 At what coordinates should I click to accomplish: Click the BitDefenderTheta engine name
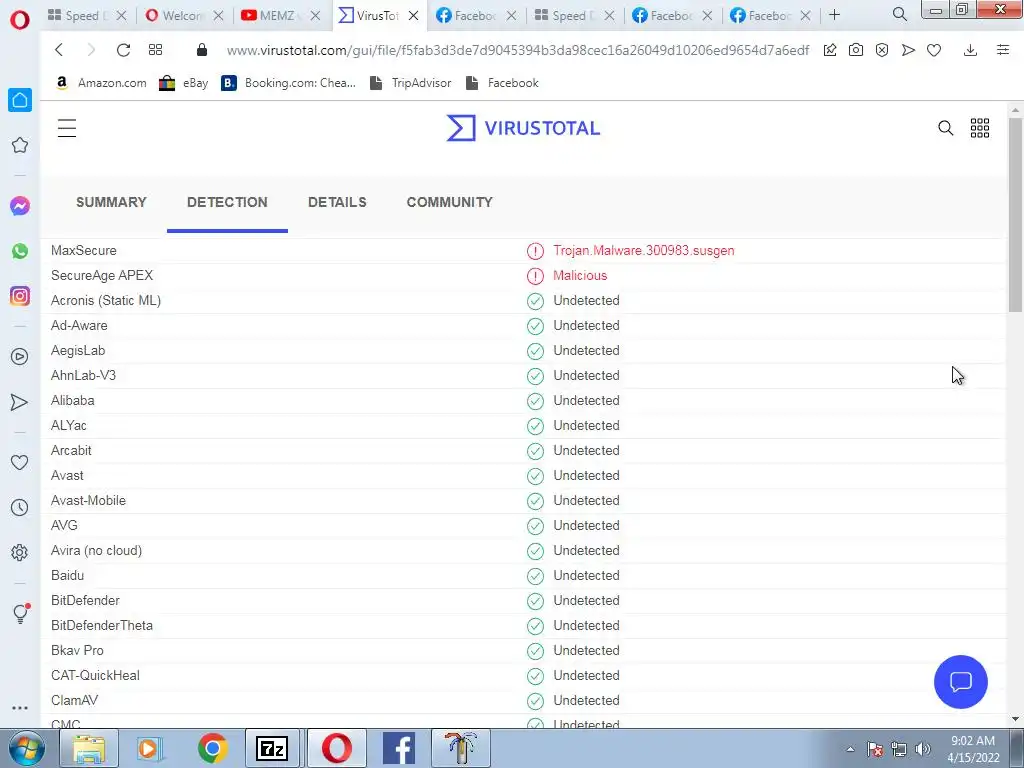click(x=102, y=626)
